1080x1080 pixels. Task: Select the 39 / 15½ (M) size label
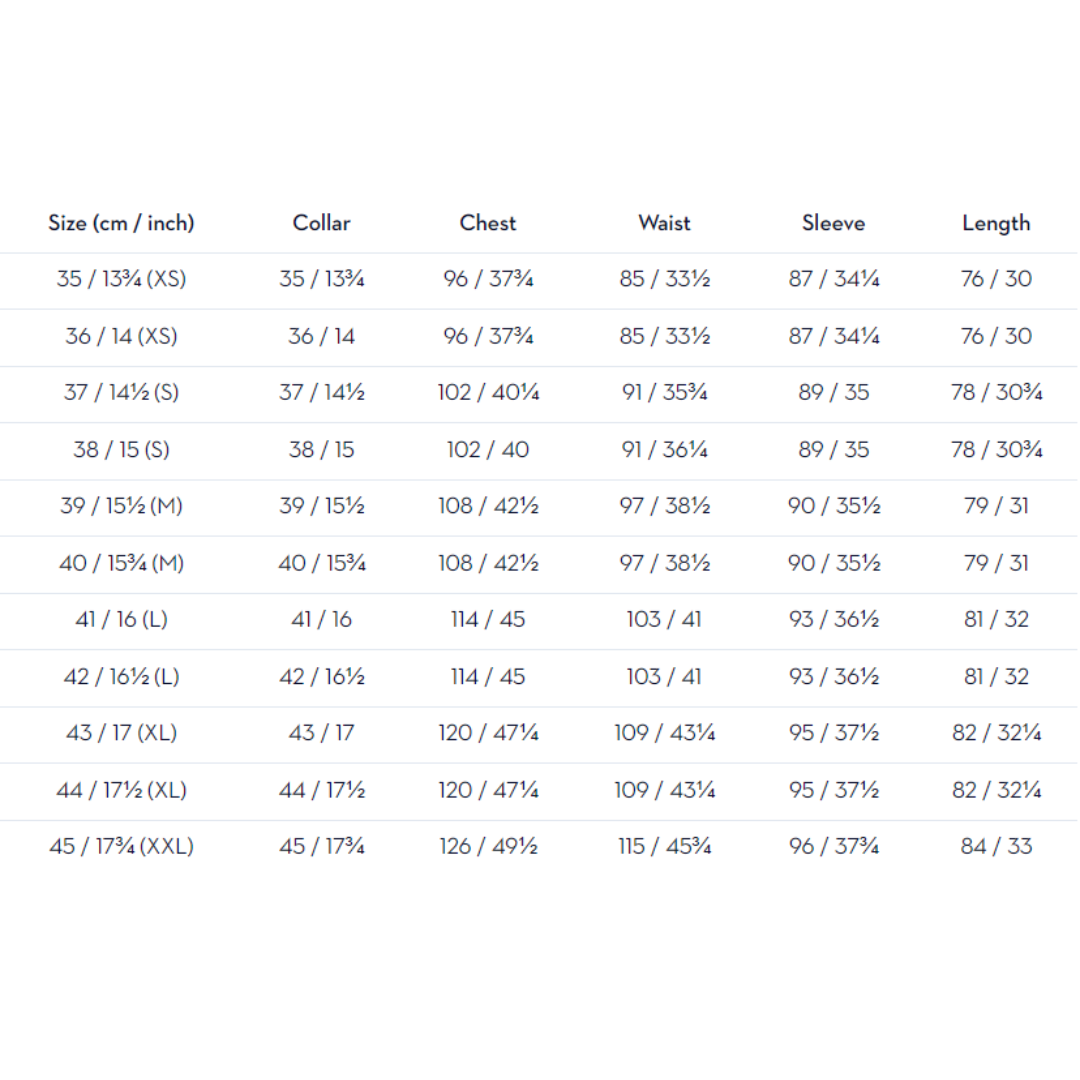click(x=121, y=506)
